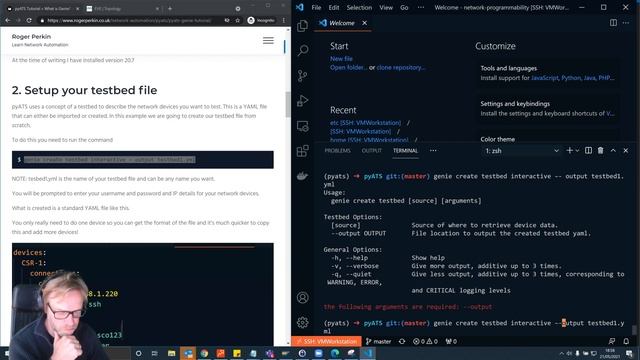Click the Roger Perkin site title
Viewport: 640px width, 360px height.
31,36
